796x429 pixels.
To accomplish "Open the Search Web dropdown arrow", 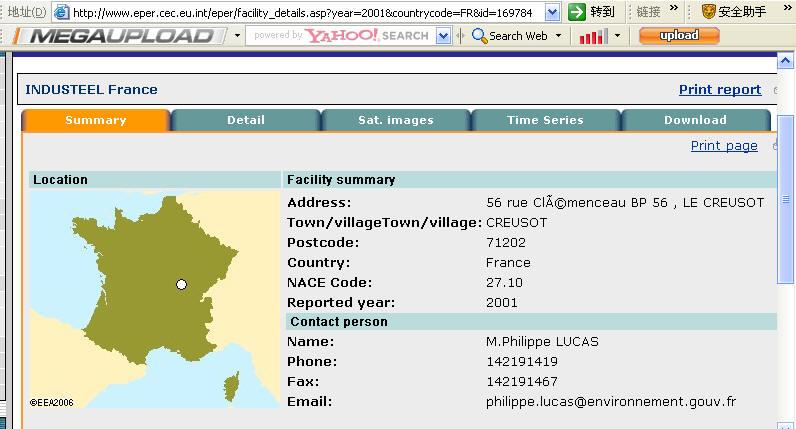I will pos(558,36).
